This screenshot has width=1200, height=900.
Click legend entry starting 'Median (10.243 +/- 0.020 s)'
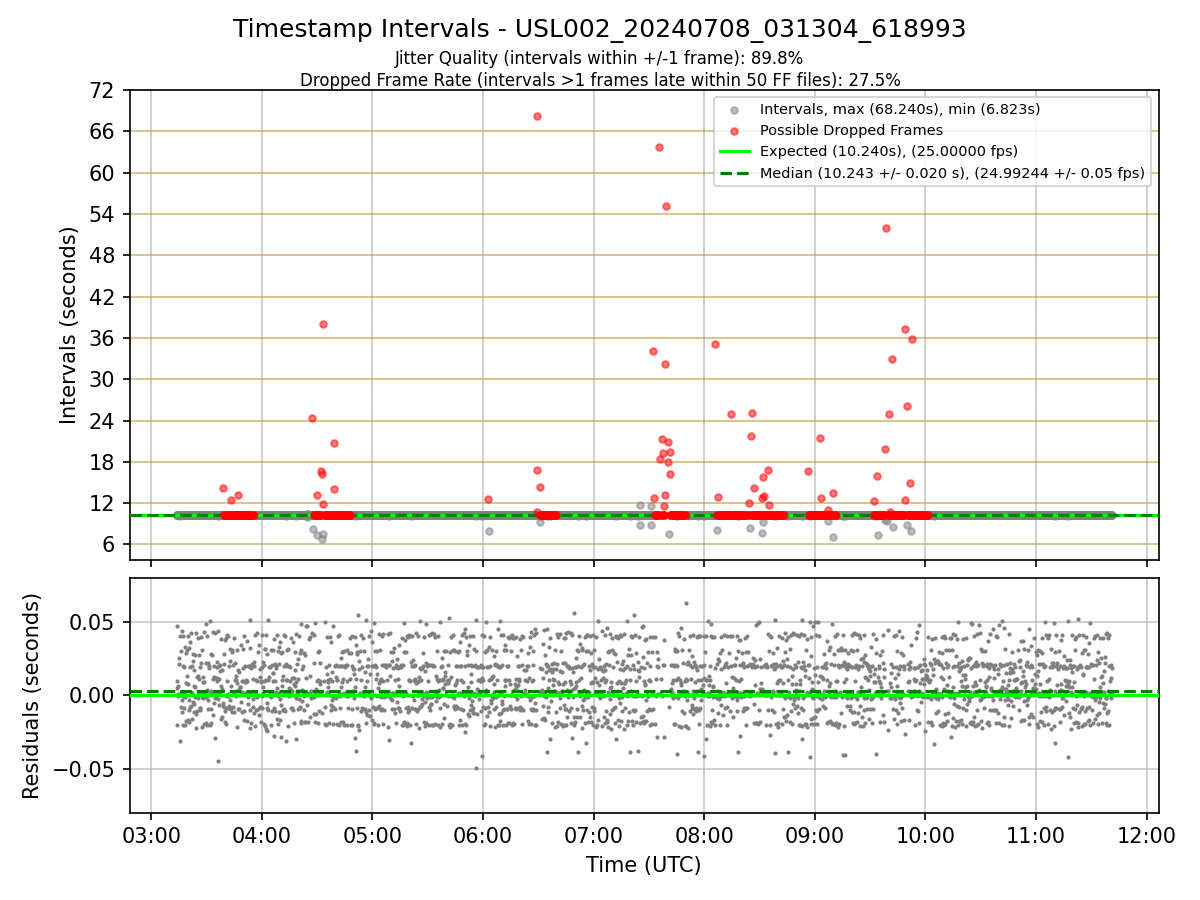pyautogui.click(x=952, y=173)
